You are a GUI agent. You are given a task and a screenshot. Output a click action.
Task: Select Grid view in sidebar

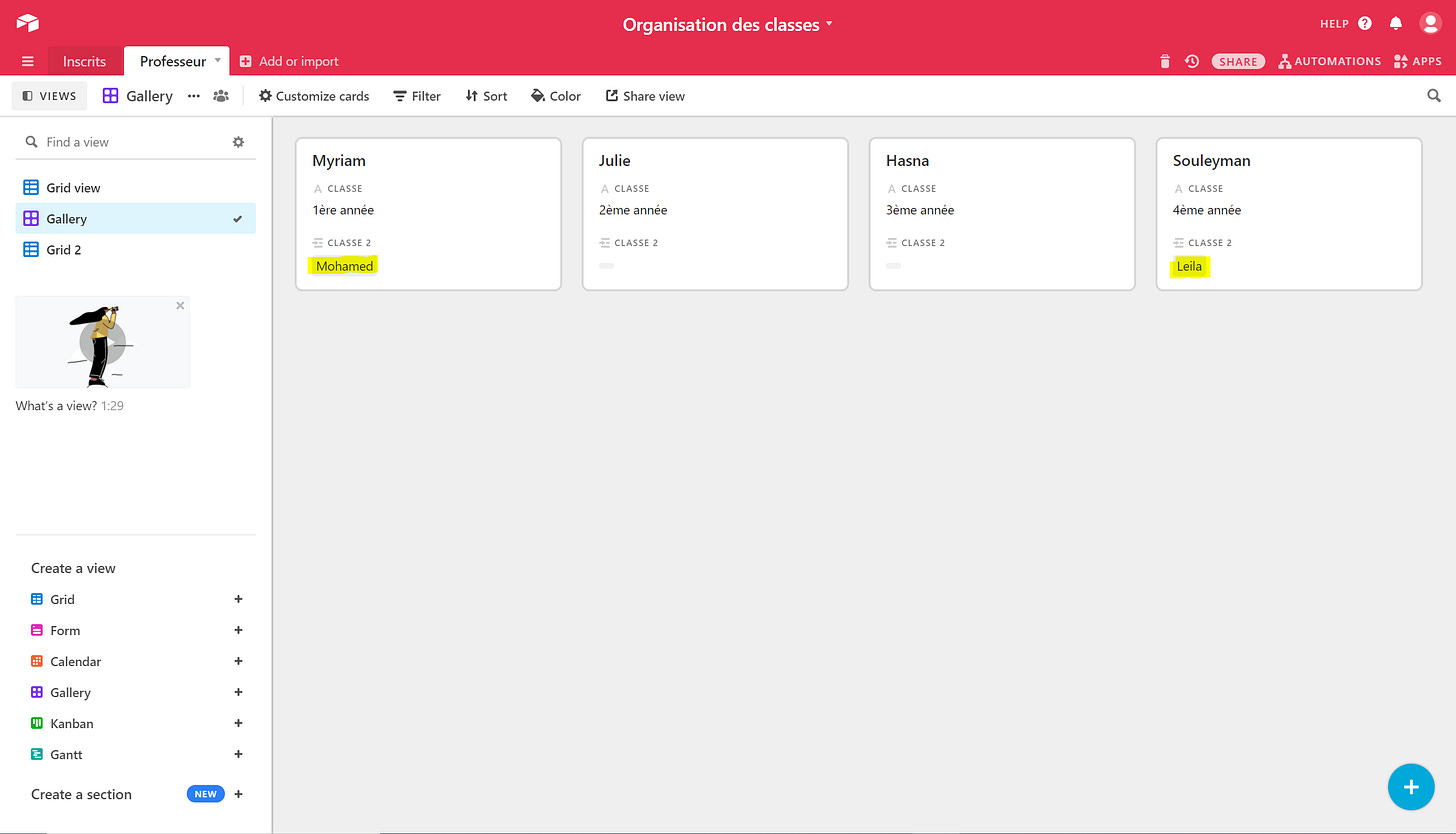pos(136,187)
